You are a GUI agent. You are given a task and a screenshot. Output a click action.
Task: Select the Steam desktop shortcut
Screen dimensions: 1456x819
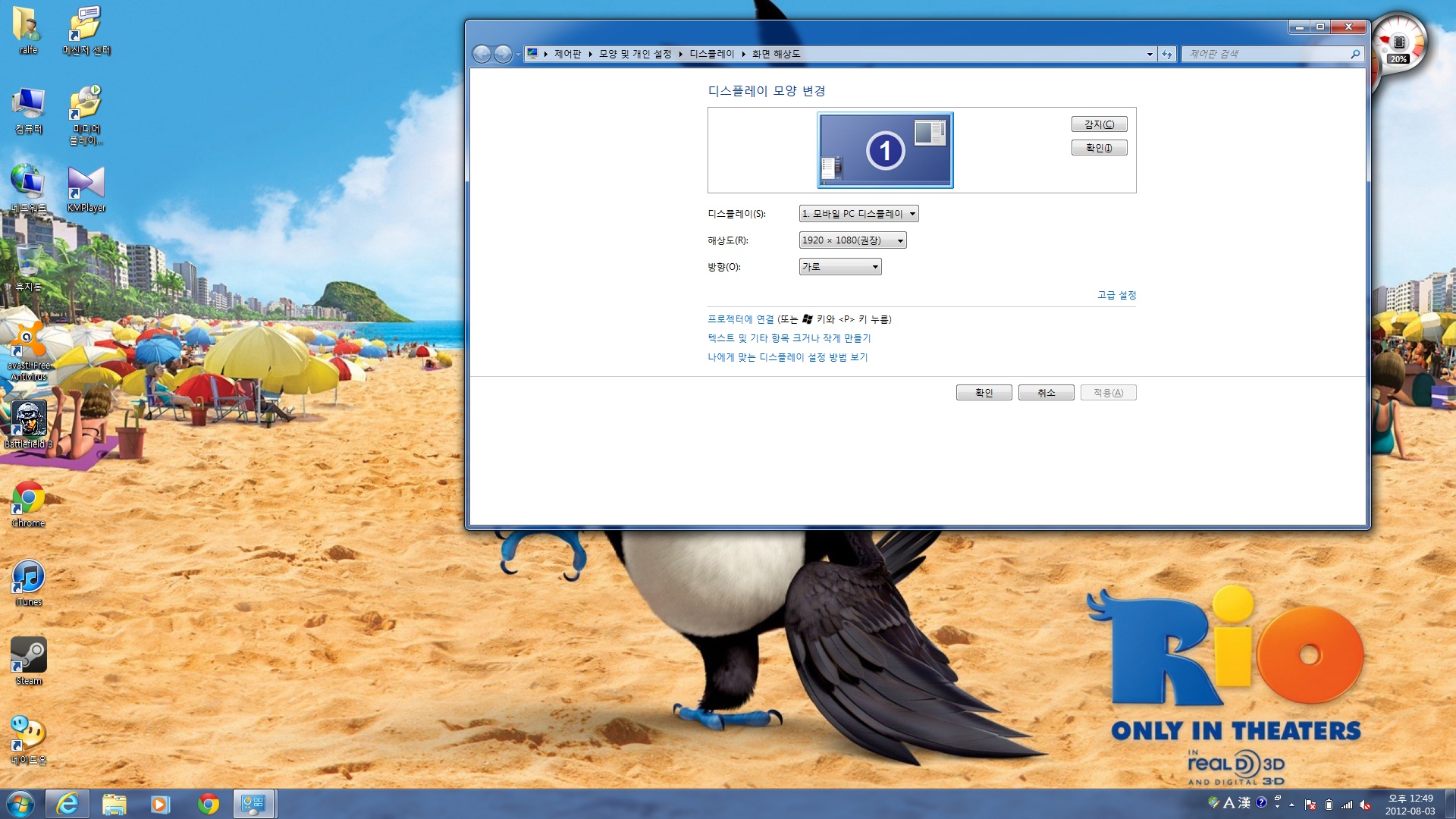(x=28, y=661)
